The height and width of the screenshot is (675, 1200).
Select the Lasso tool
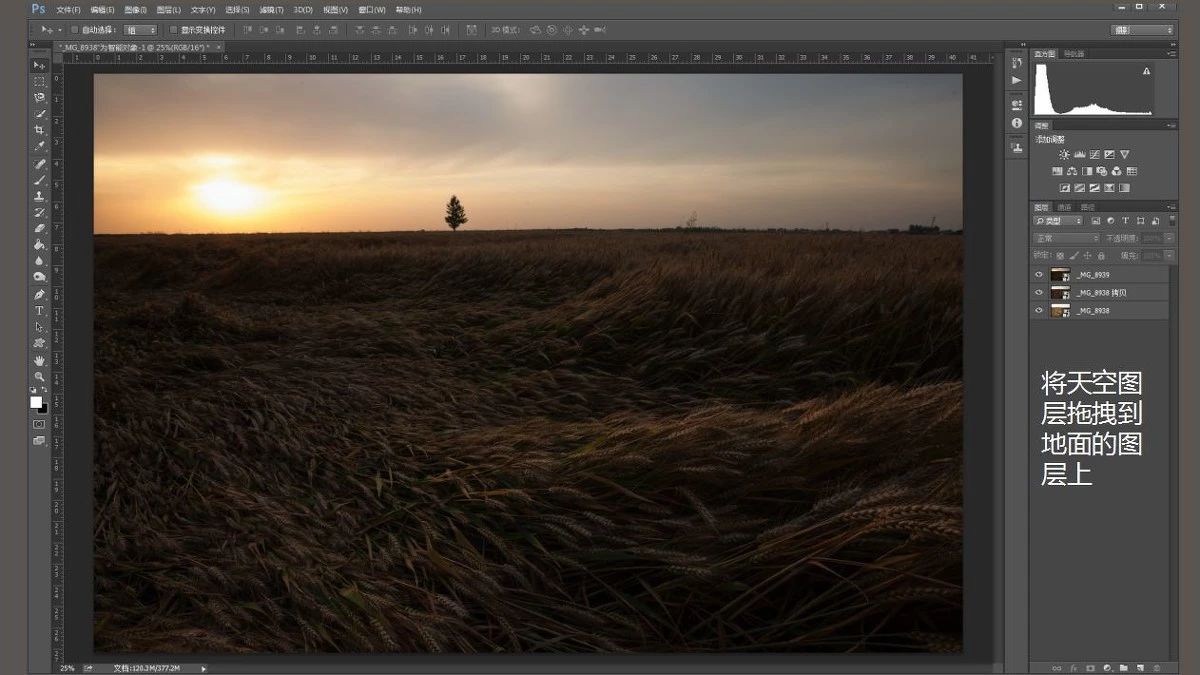click(x=40, y=98)
